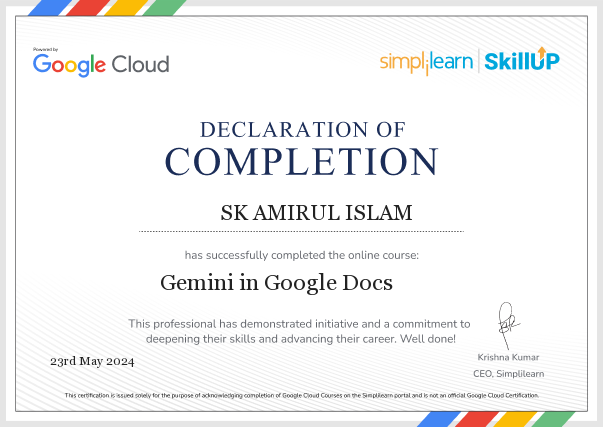The width and height of the screenshot is (603, 427).
Task: Click the Simplilearn logo
Action: click(427, 62)
